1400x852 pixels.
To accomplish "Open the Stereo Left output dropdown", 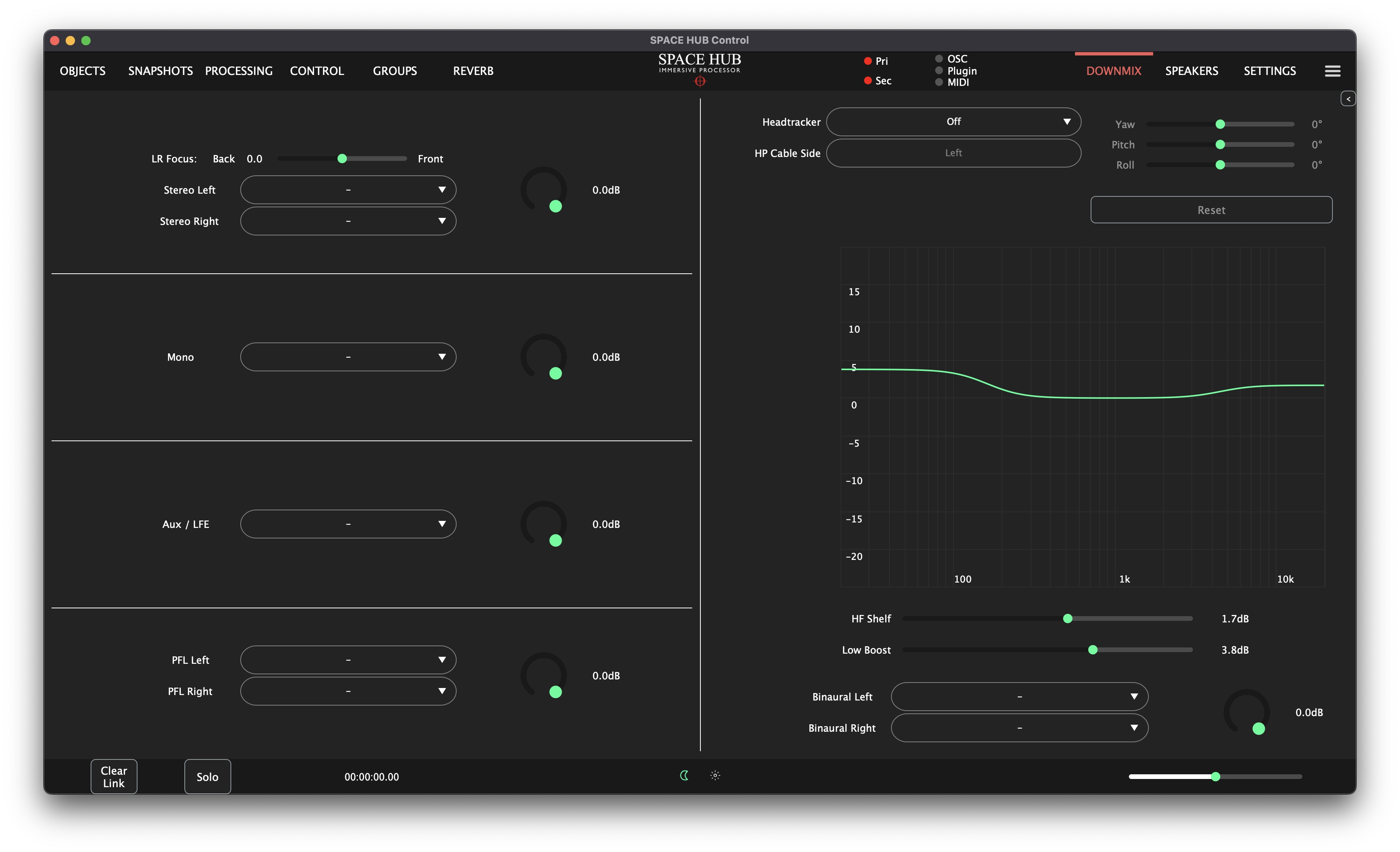I will (348, 190).
